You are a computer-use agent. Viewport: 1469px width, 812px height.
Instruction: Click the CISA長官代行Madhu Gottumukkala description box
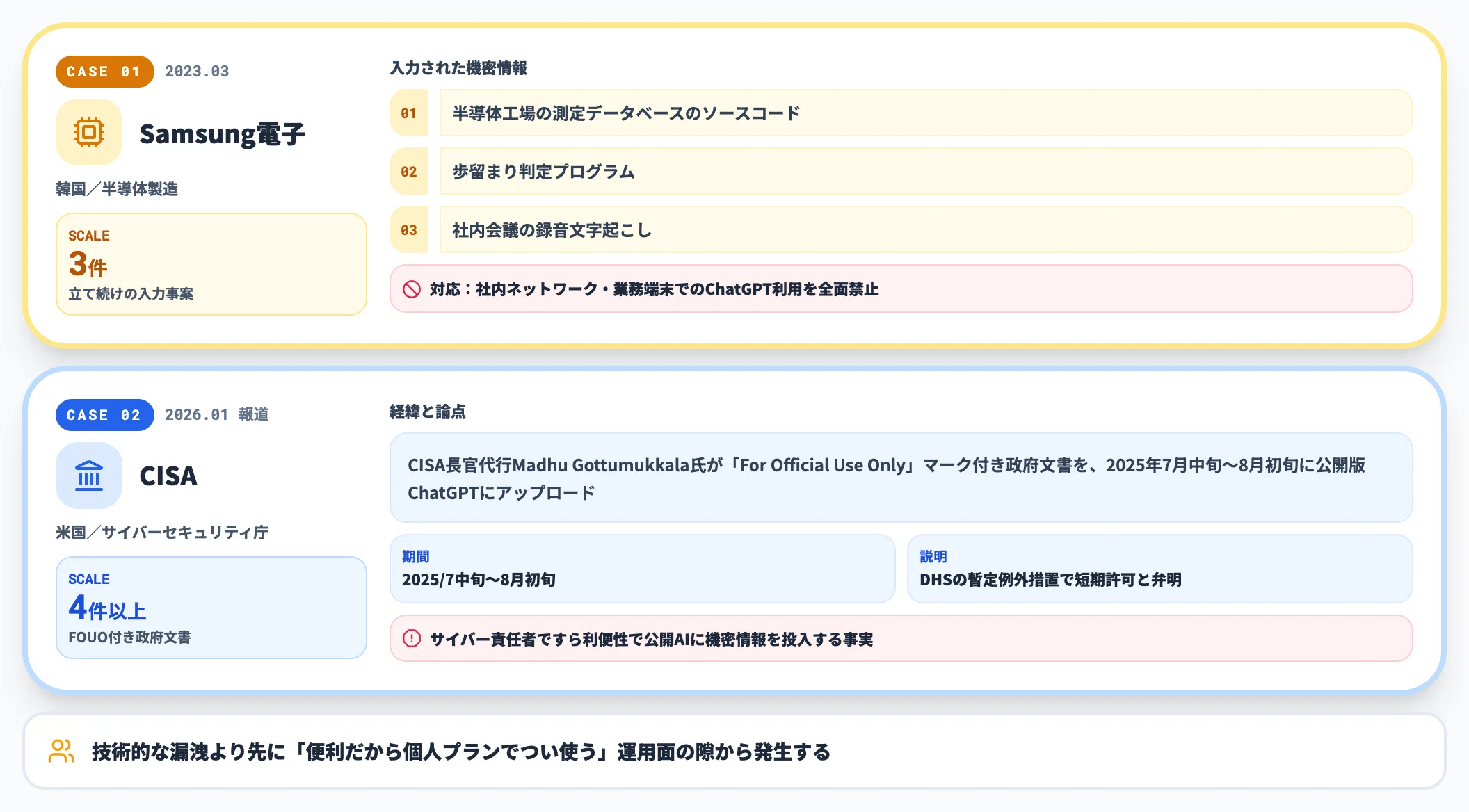pos(901,478)
